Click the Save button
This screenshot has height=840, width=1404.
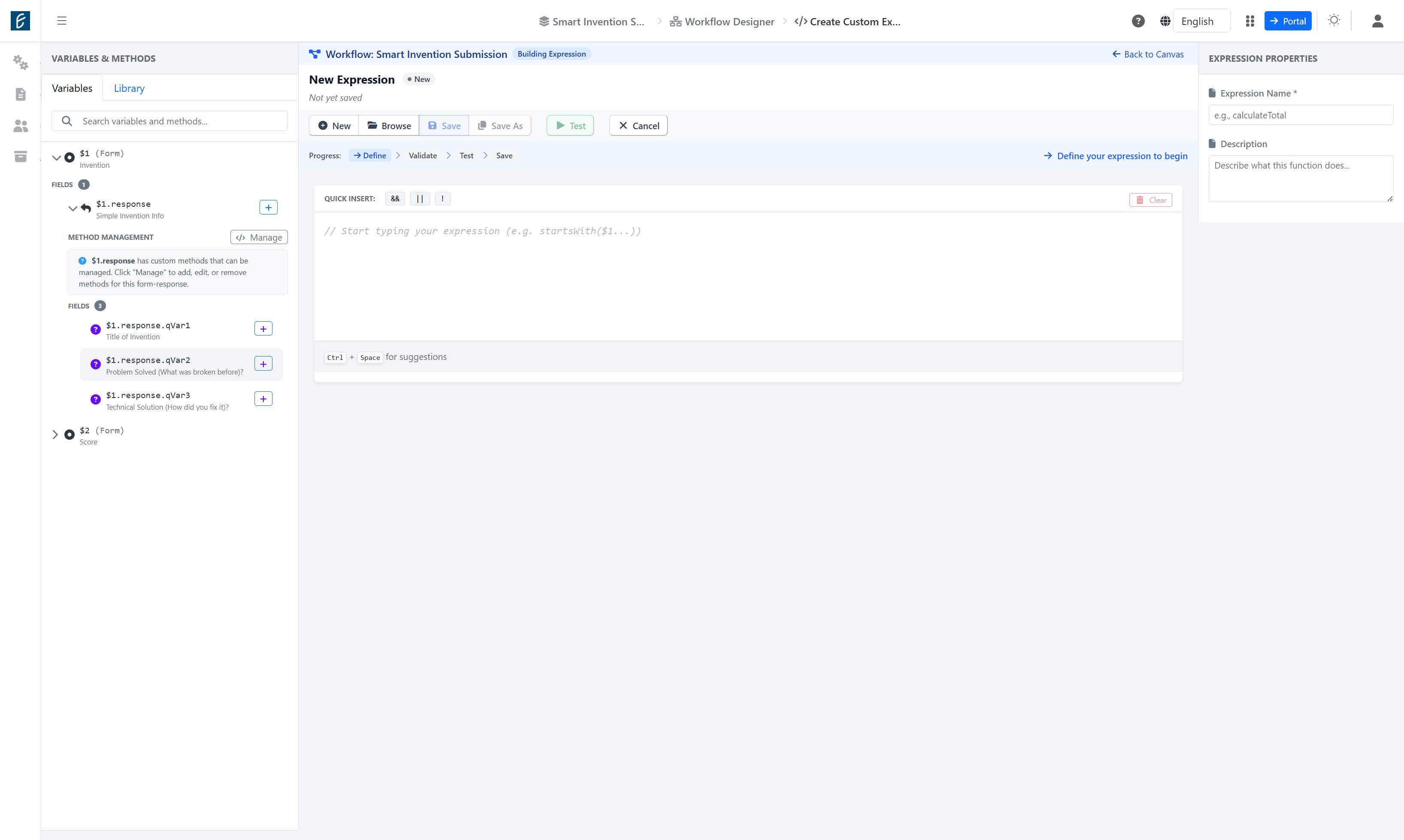click(x=444, y=126)
